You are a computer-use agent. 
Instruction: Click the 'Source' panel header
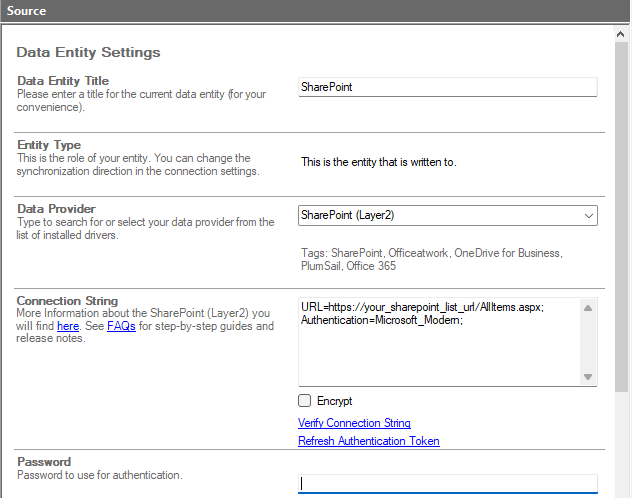315,11
